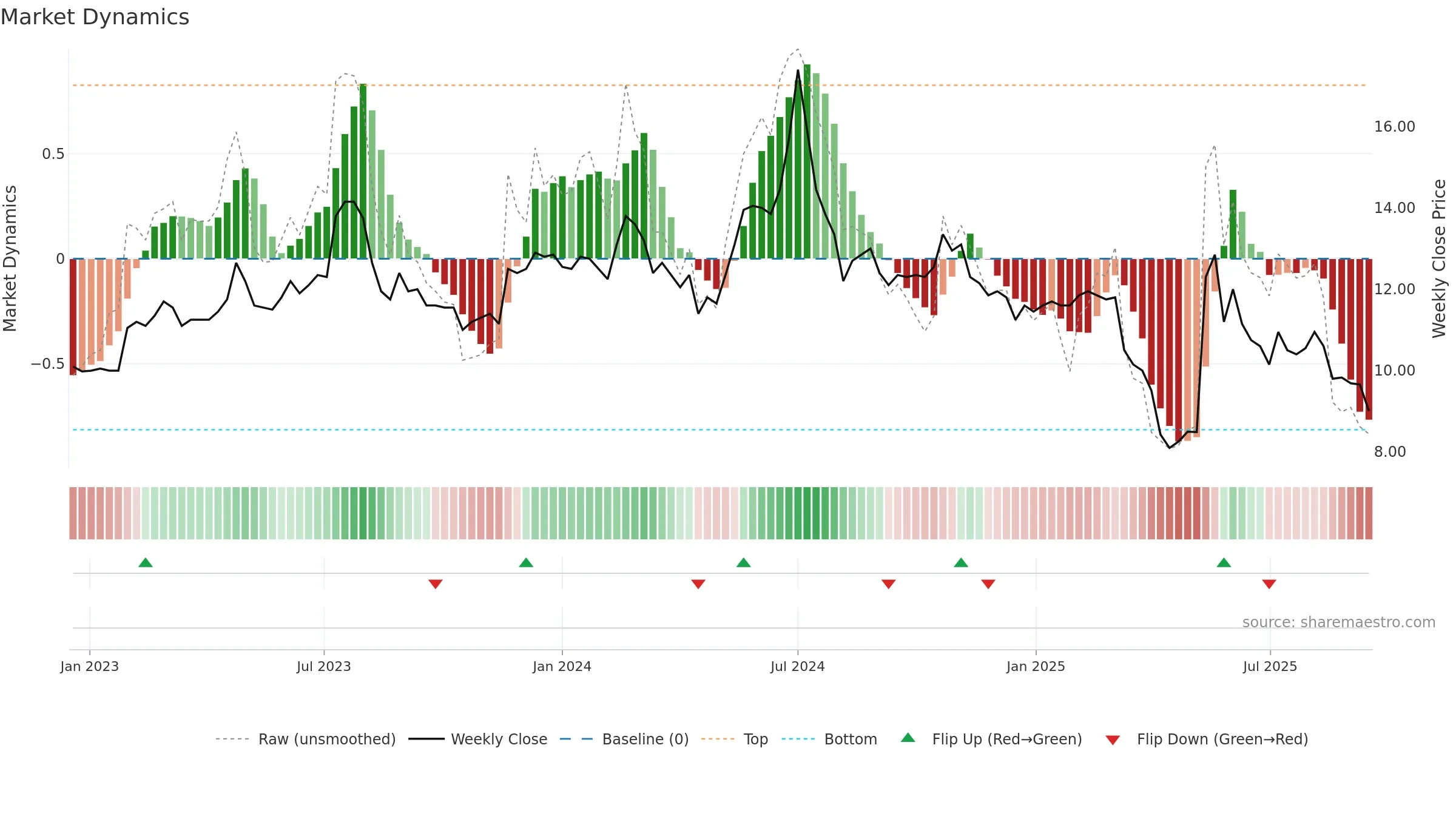The width and height of the screenshot is (1456, 819).
Task: Click the 0.5 left axis tick
Action: [x=53, y=154]
